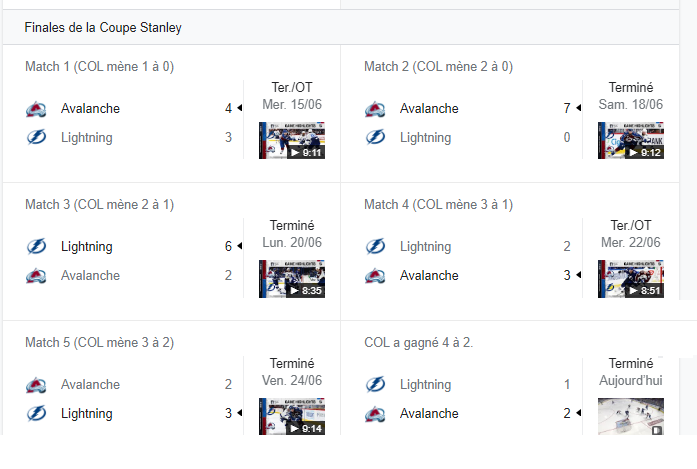Click the Lightning team name in Match 5
Screen dimensions: 697x469
[x=87, y=413]
